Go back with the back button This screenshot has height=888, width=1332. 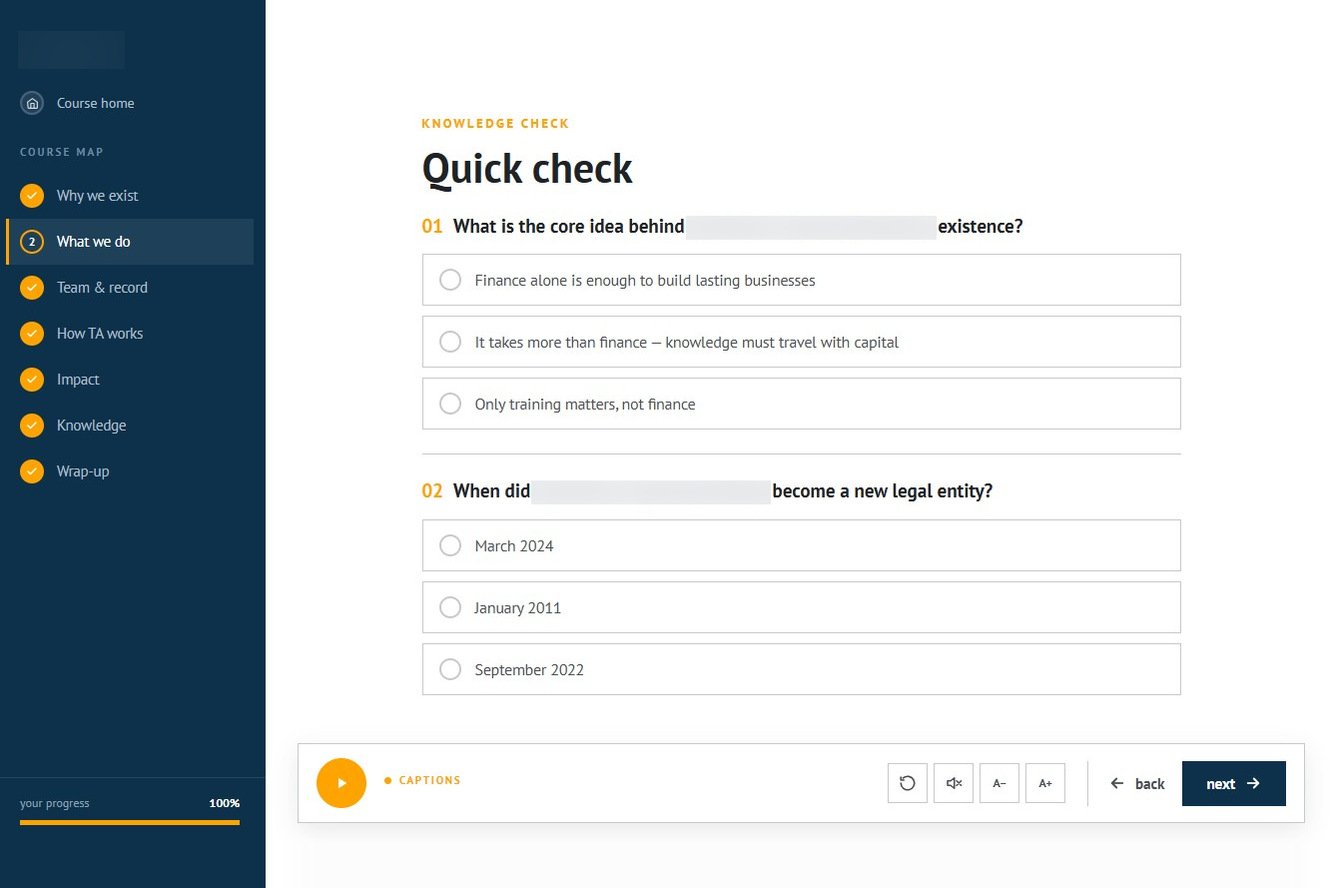[1138, 783]
